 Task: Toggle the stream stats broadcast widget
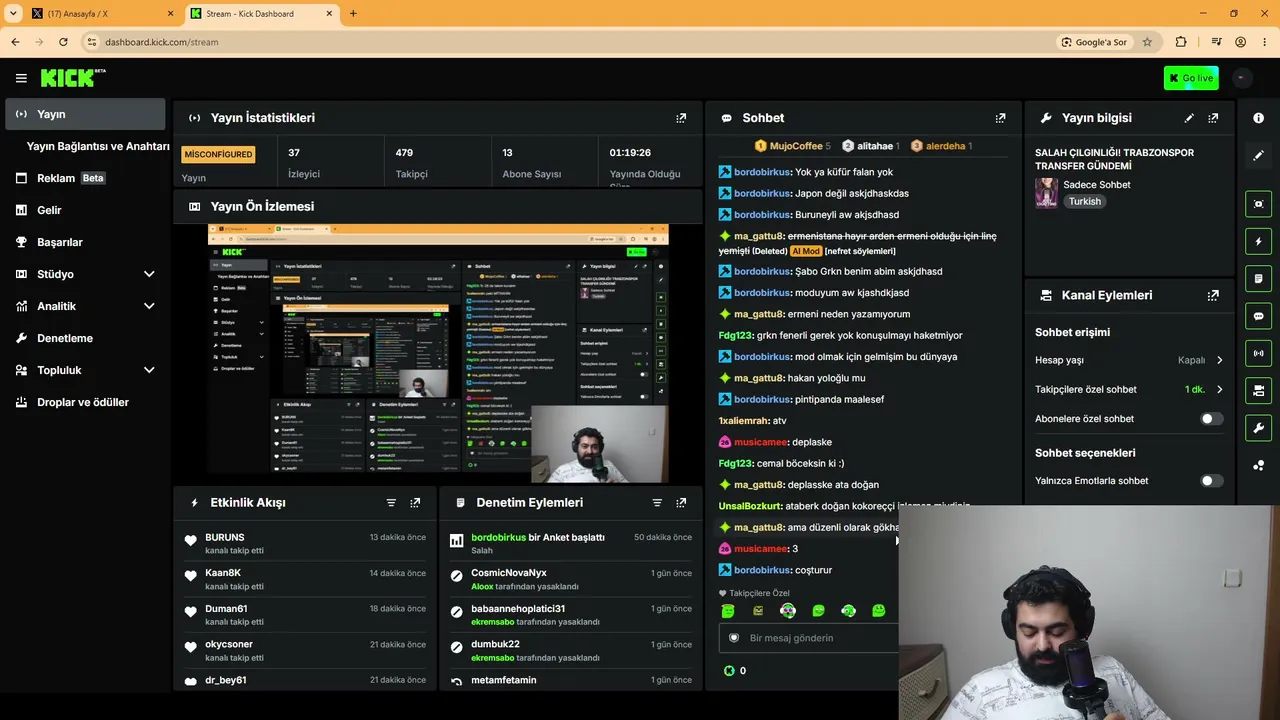[x=1258, y=353]
